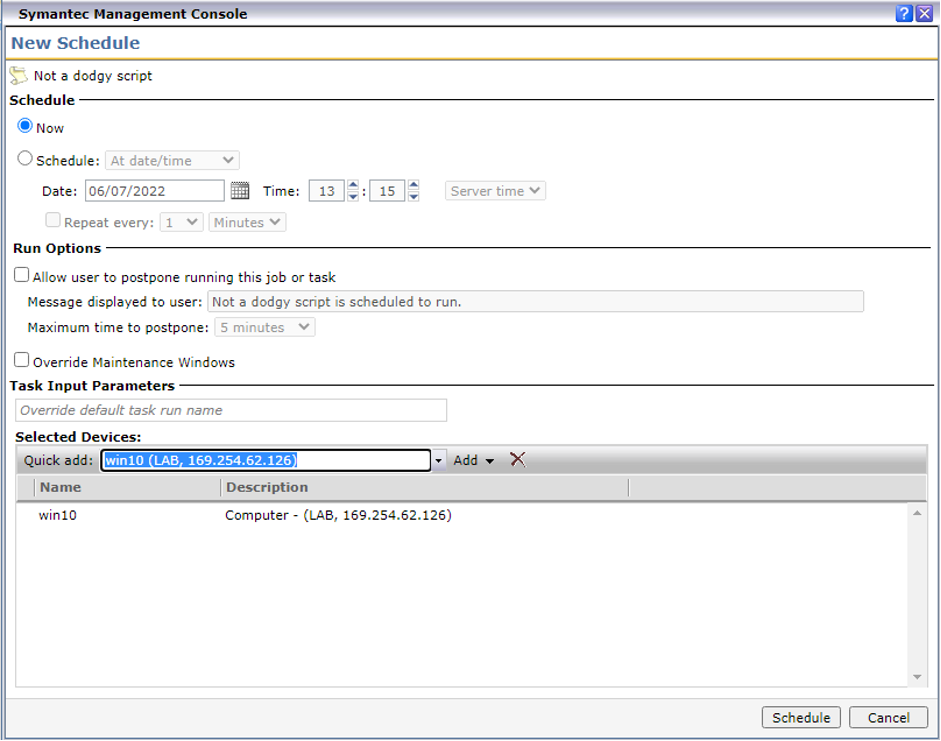Screen dimensions: 941x741
Task: Expand the Quick add dropdown arrow
Action: (x=439, y=460)
